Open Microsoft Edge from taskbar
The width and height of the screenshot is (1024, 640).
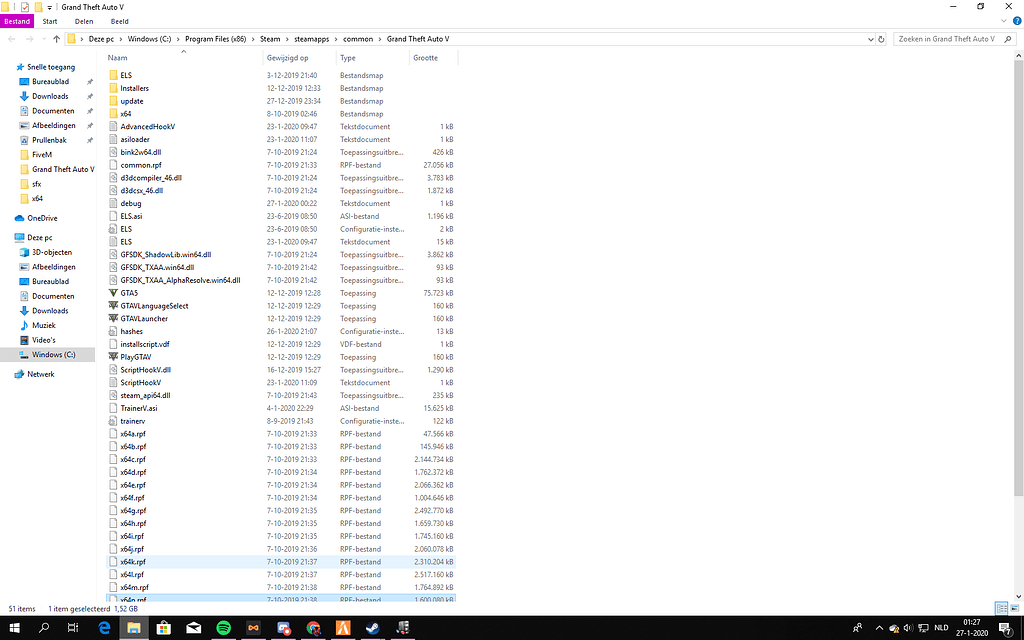[104, 628]
